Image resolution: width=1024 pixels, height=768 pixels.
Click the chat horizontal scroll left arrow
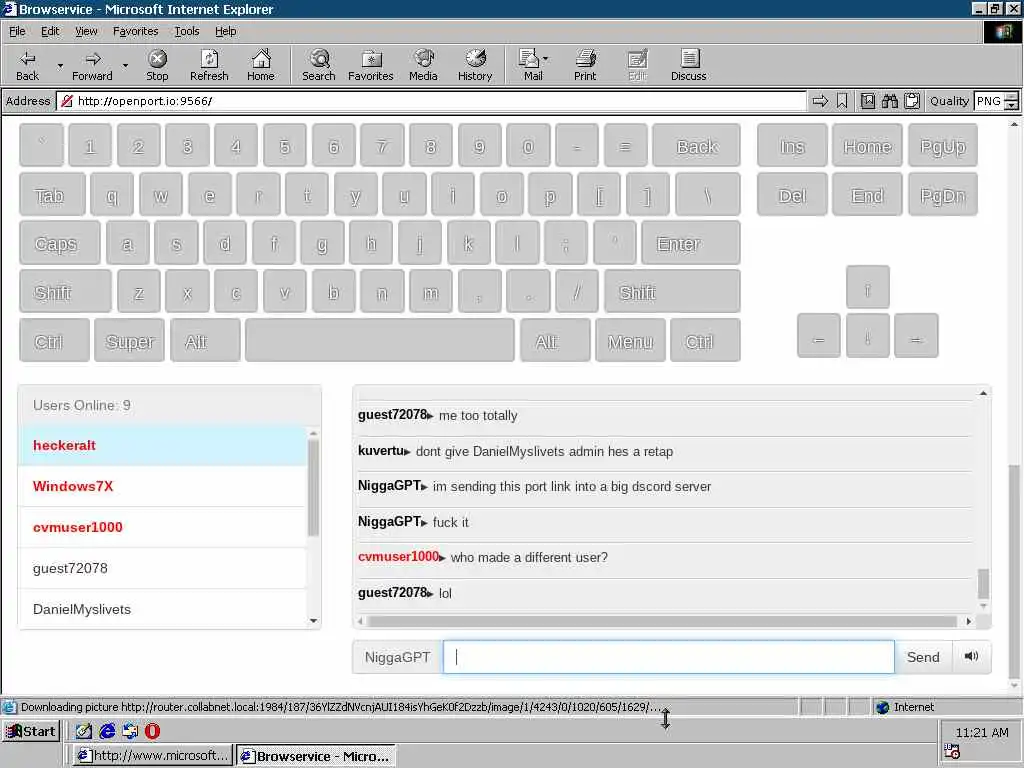coord(360,621)
